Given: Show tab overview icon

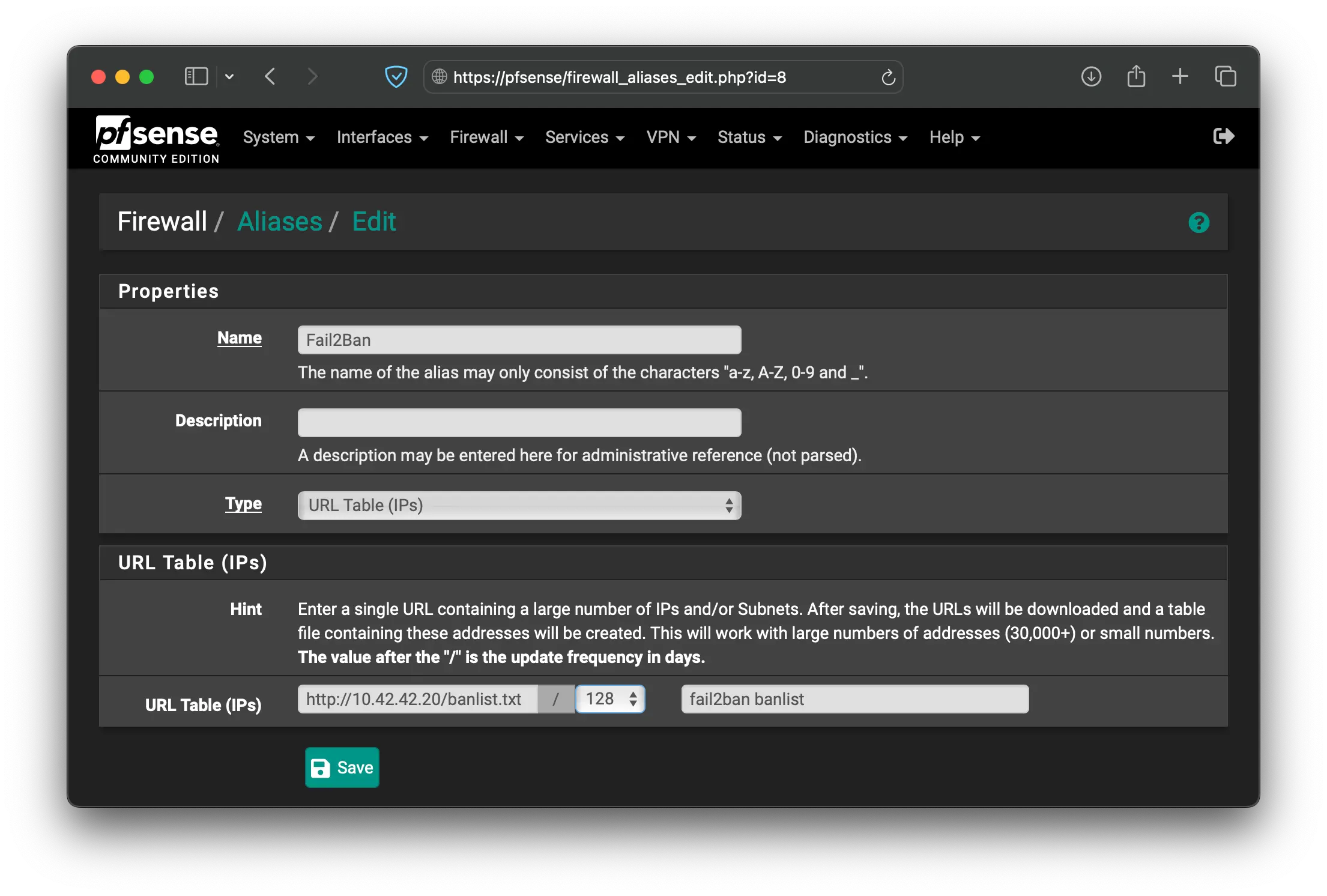Looking at the screenshot, I should [x=1225, y=77].
